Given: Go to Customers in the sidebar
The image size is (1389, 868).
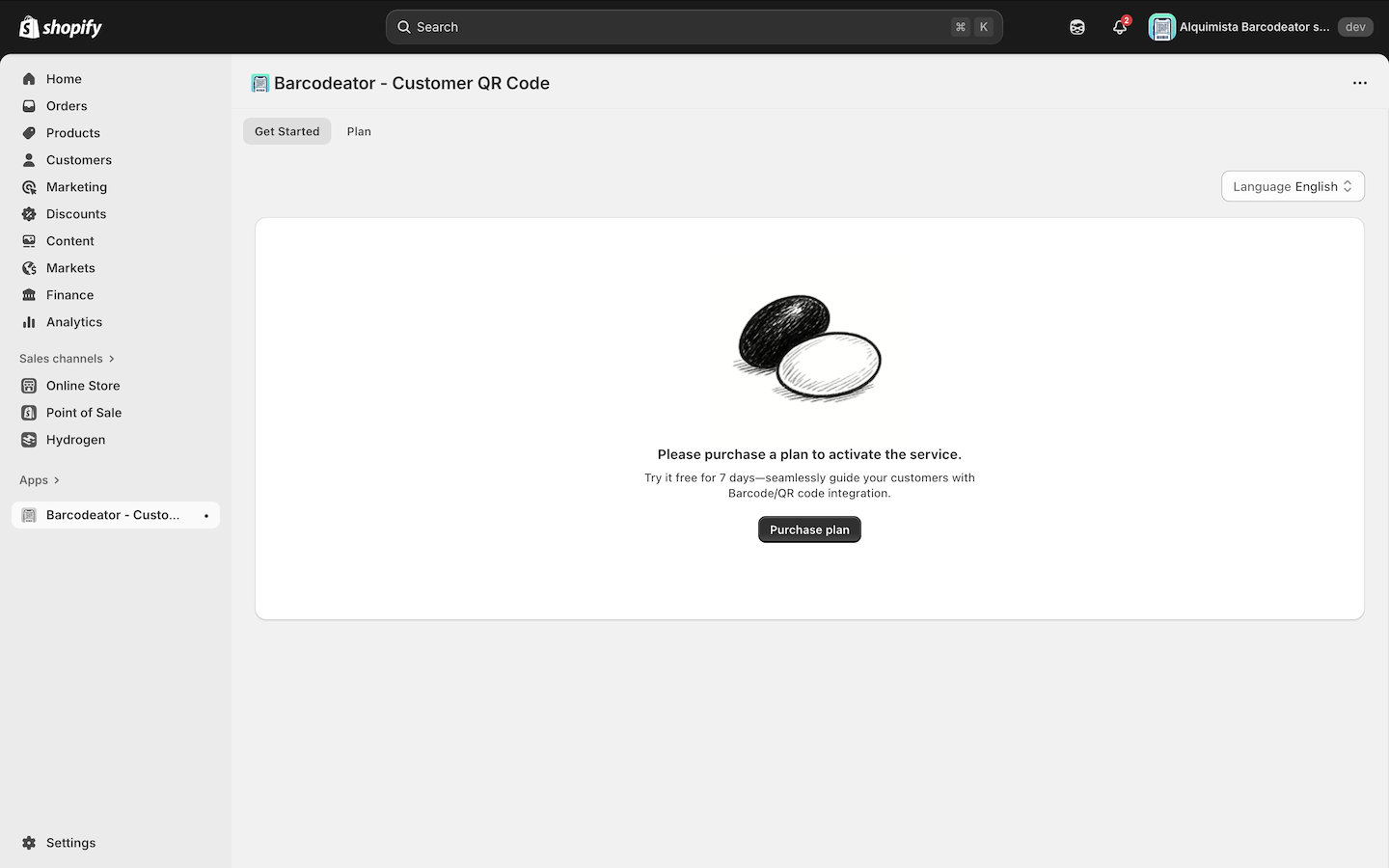Looking at the screenshot, I should pyautogui.click(x=78, y=160).
